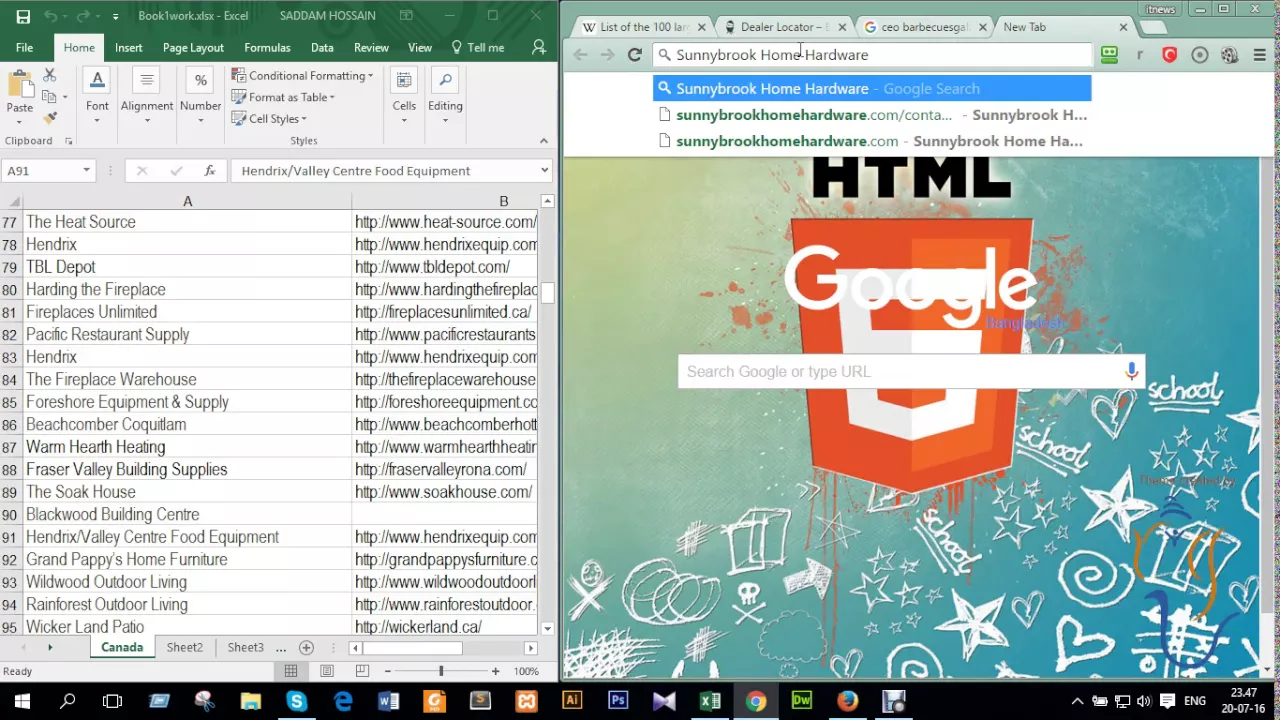Open the Name Box dropdown arrow
Viewport: 1280px width, 720px height.
[86, 171]
